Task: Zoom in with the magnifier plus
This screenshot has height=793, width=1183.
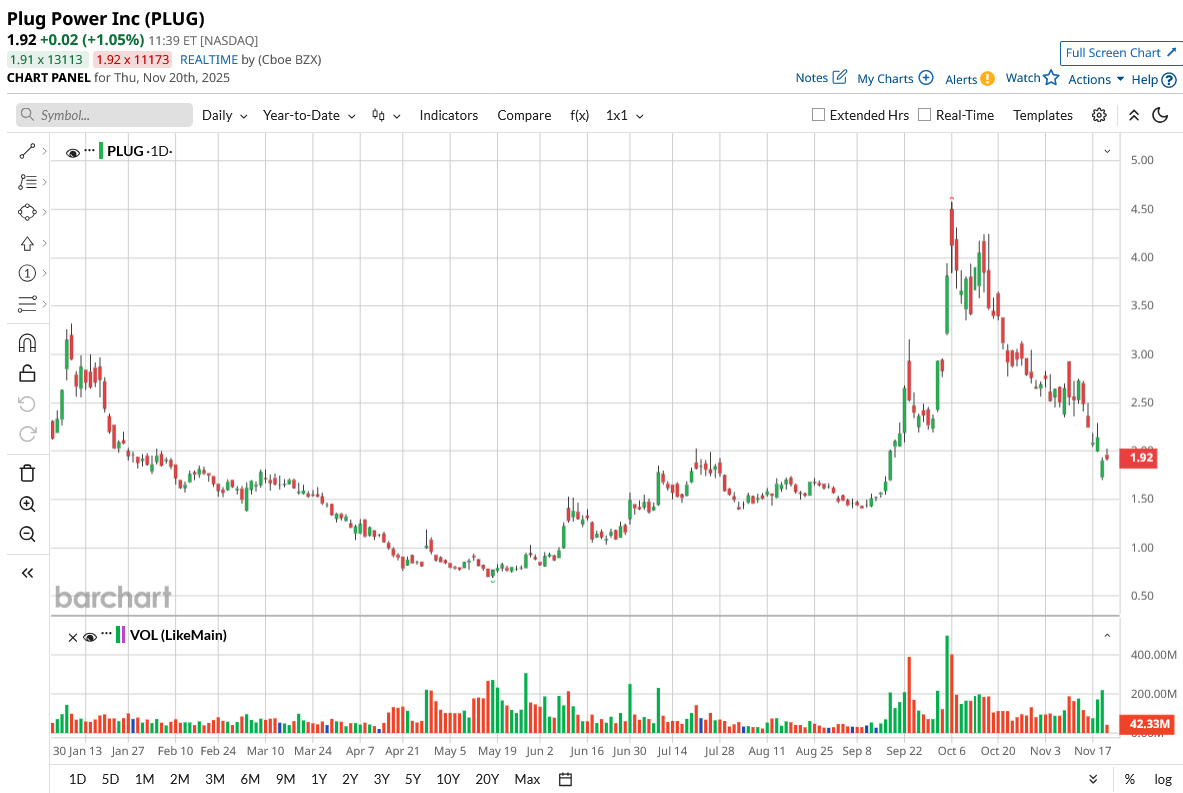Action: (x=27, y=504)
